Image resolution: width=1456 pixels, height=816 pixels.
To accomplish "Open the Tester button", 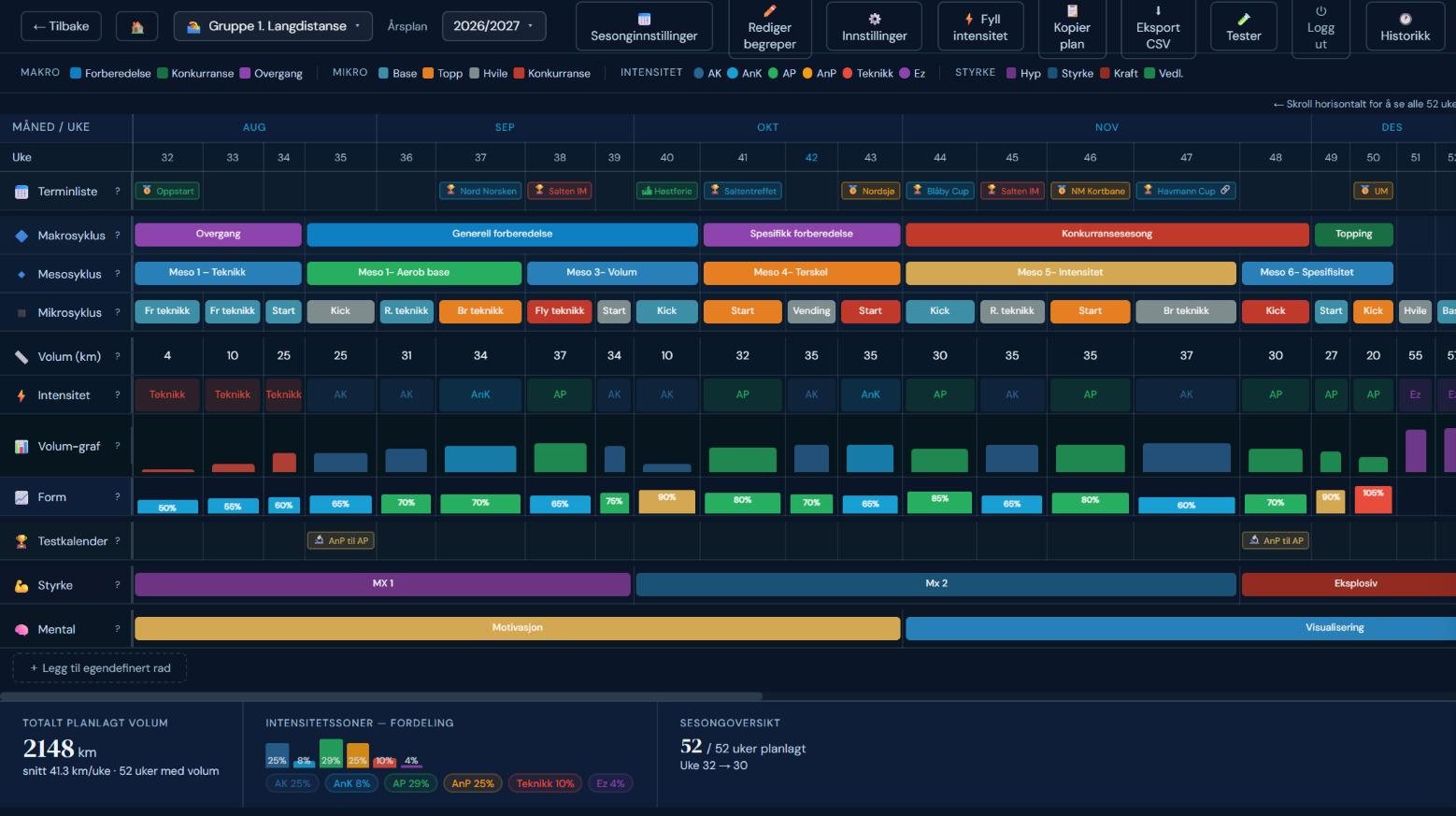I will 1244,27.
